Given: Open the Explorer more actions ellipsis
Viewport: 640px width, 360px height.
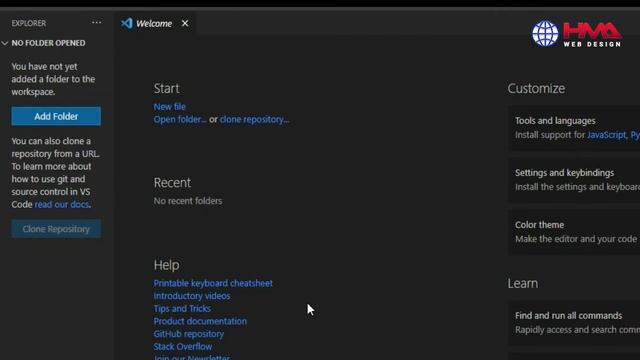Looking at the screenshot, I should (x=96, y=23).
